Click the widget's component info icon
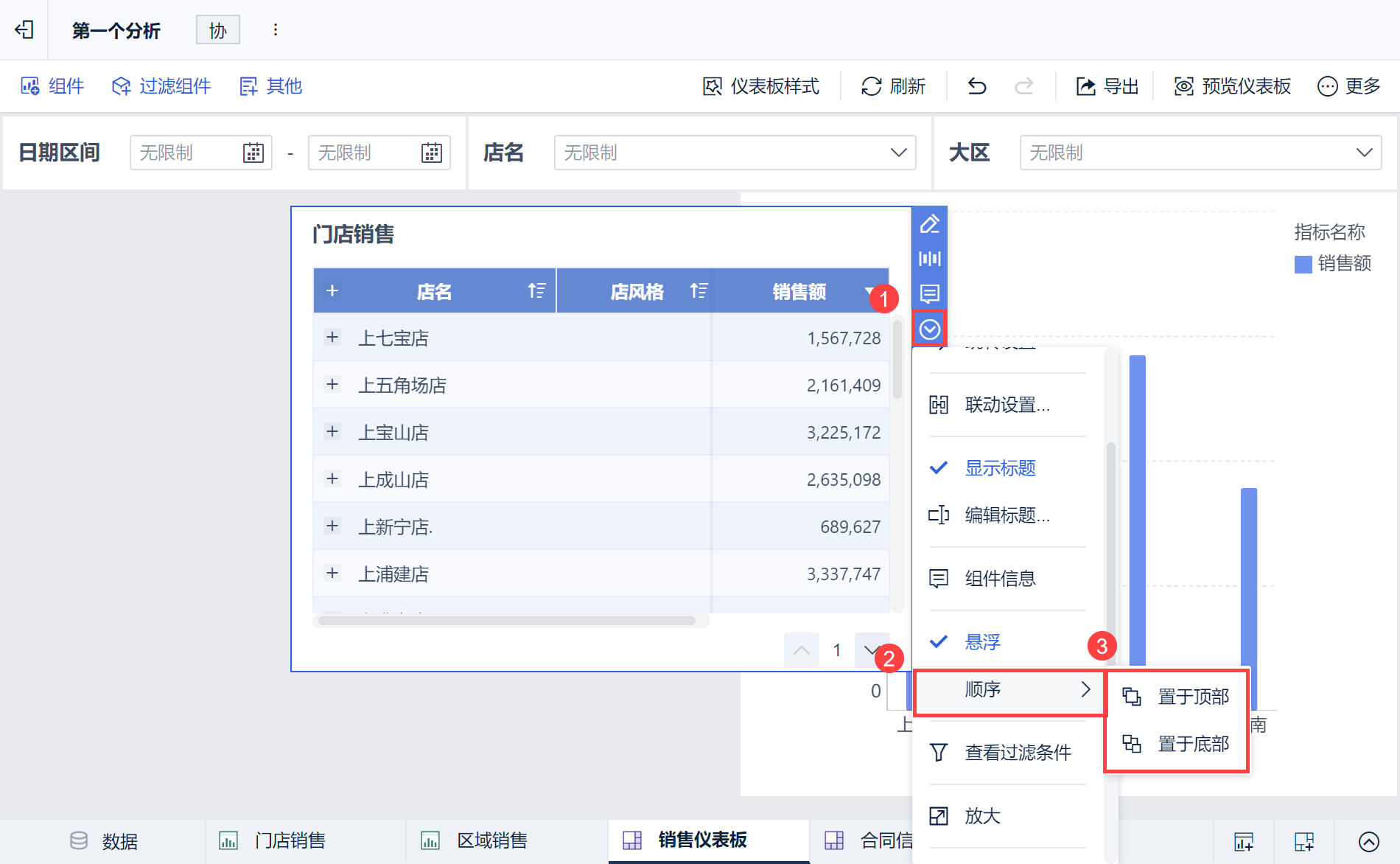The image size is (1400, 864). (929, 293)
